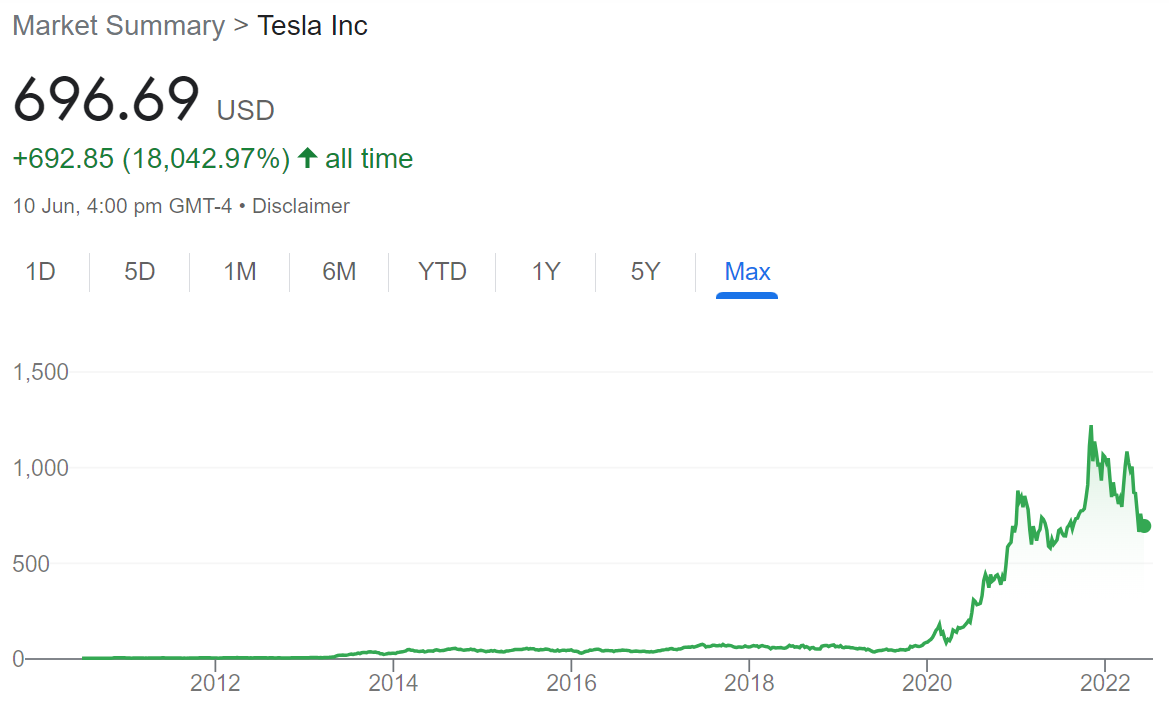This screenshot has height=711, width=1169.
Task: Click the 2012 label on the time axis
Action: [215, 683]
